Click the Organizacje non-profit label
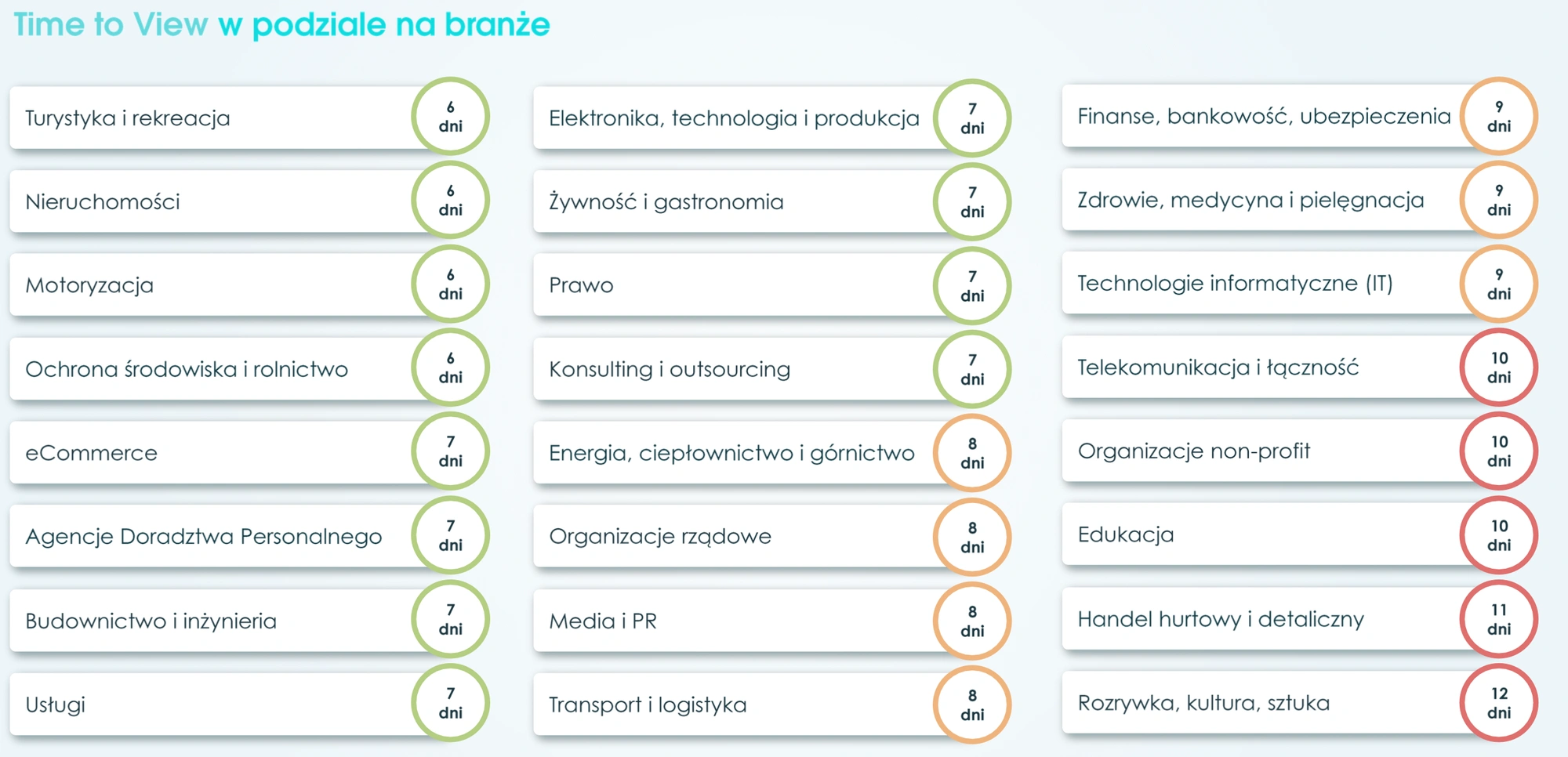The height and width of the screenshot is (757, 1568). click(1194, 451)
